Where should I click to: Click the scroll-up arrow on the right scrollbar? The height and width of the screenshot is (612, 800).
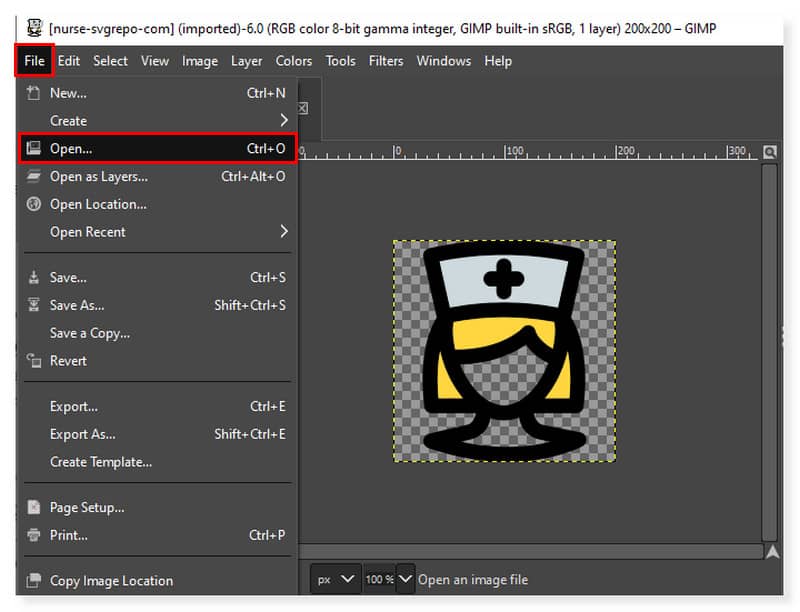773,549
